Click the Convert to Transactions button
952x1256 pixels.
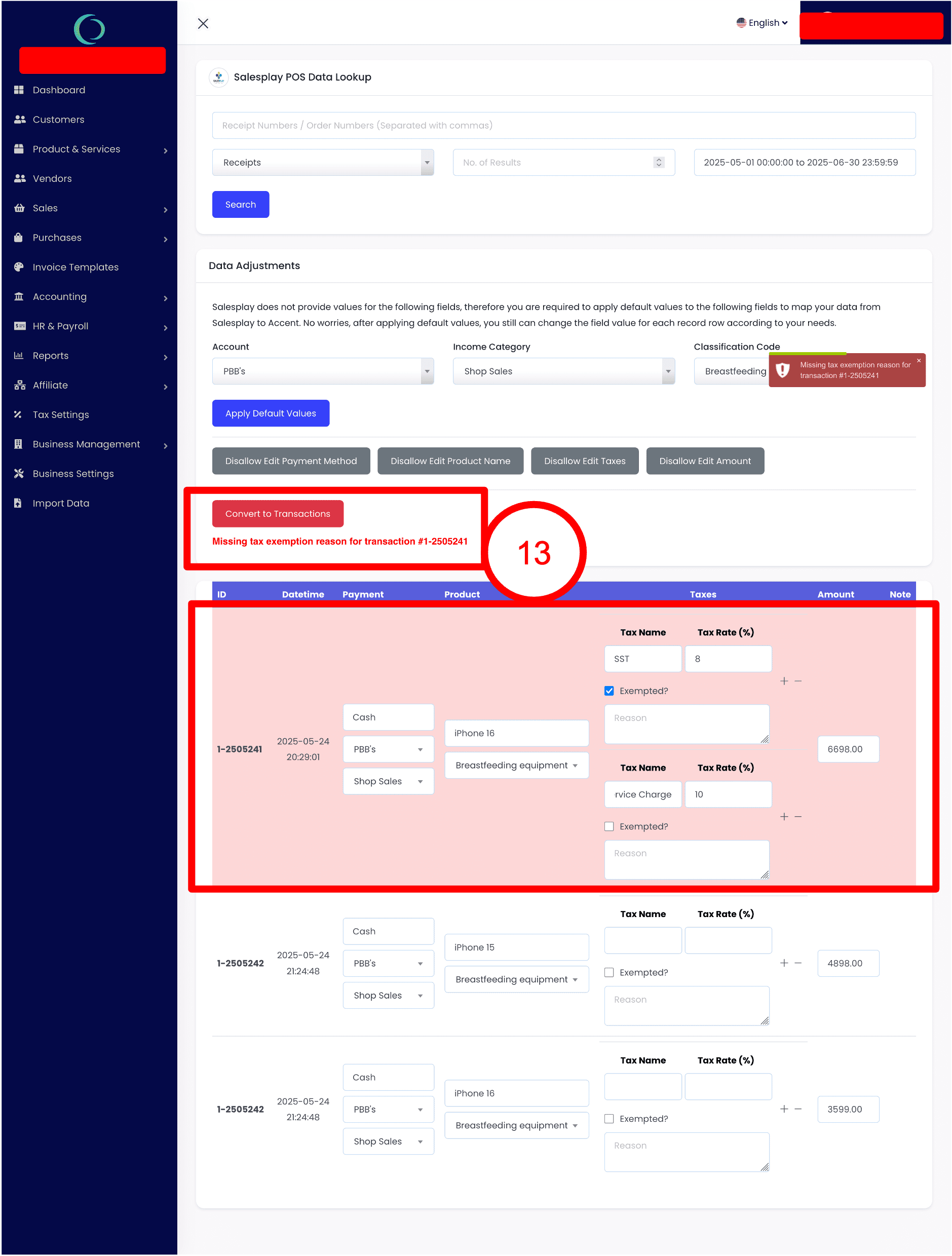click(278, 513)
